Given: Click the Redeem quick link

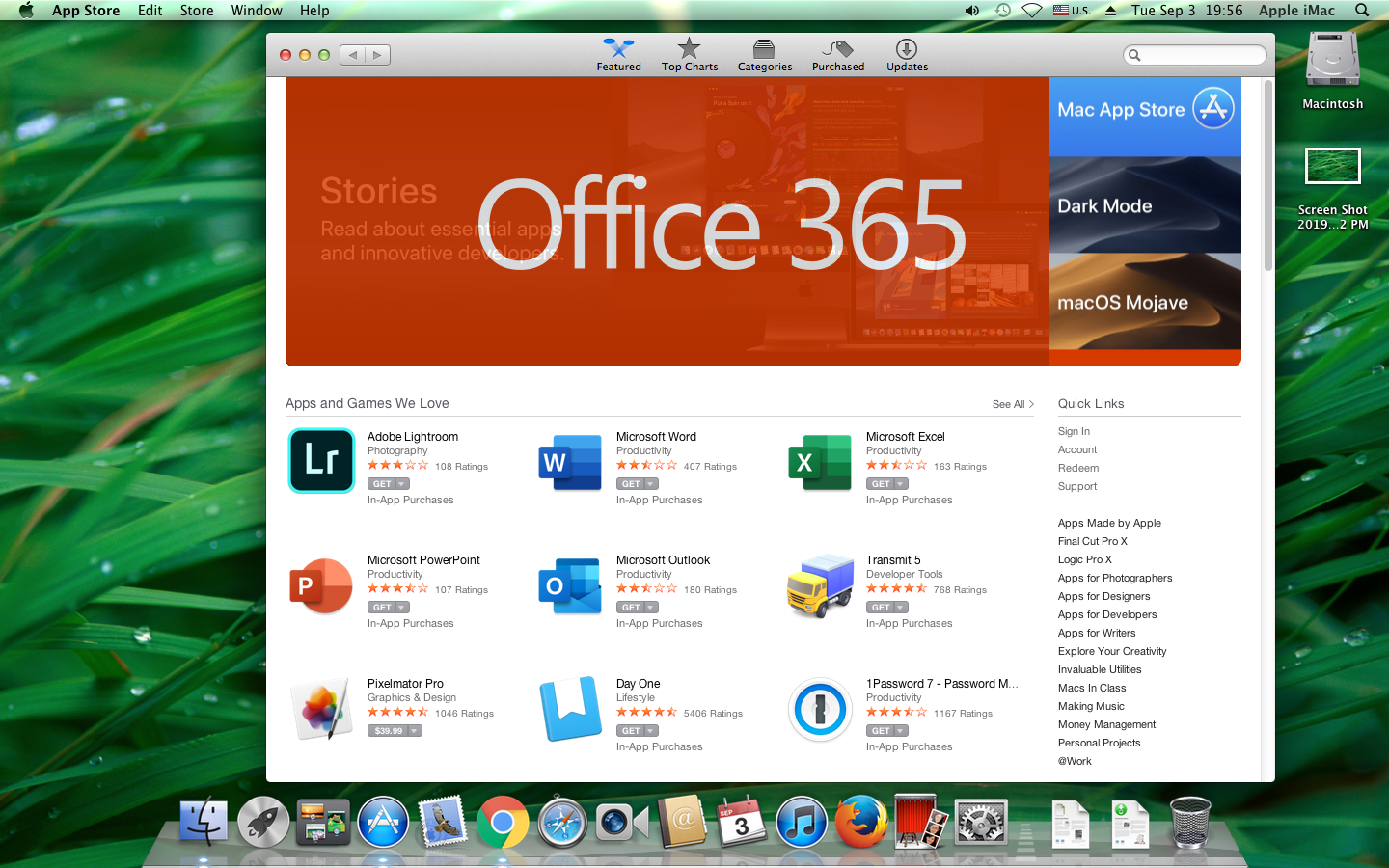Looking at the screenshot, I should coord(1078,468).
